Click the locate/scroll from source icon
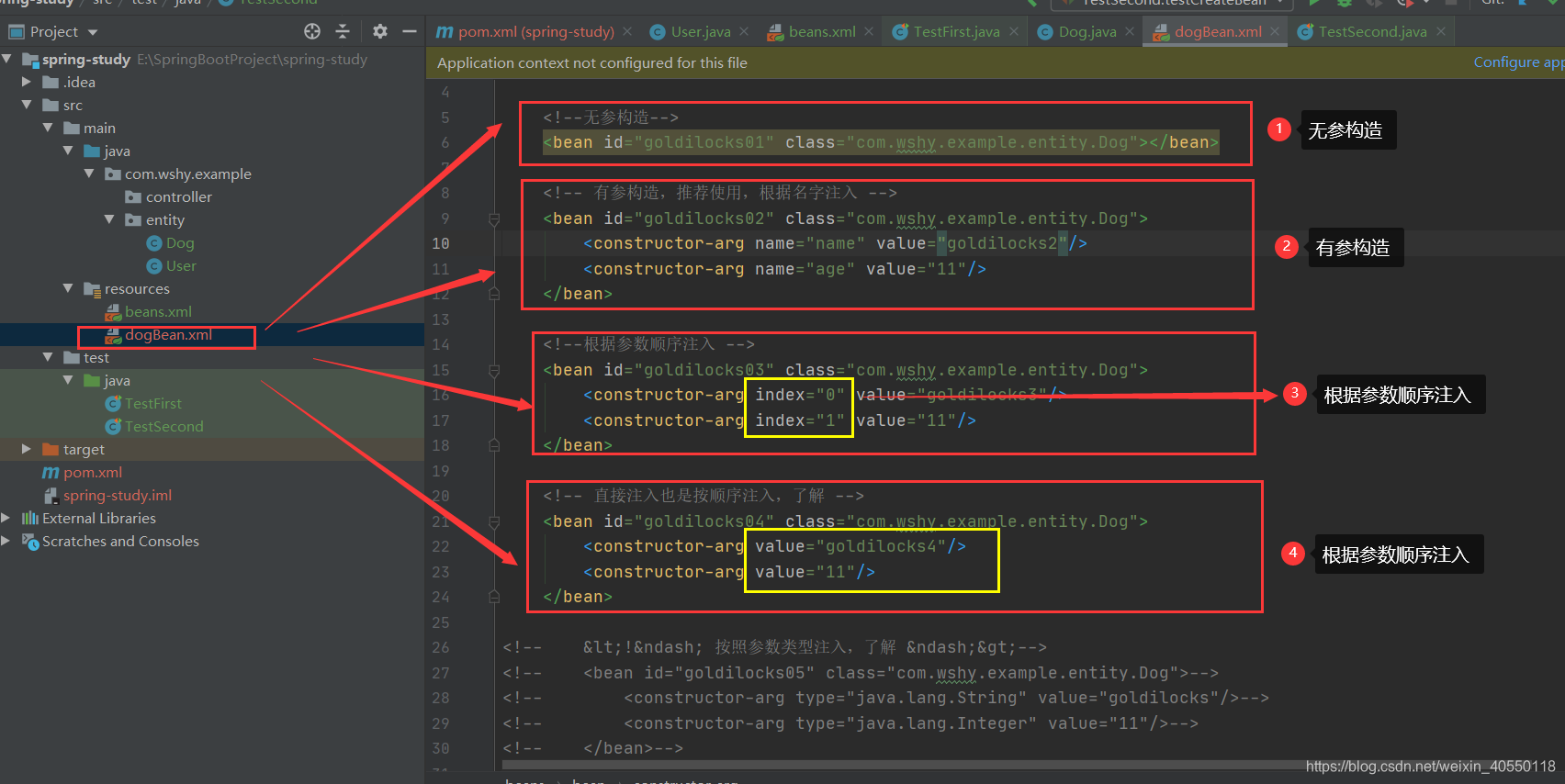 [x=312, y=31]
